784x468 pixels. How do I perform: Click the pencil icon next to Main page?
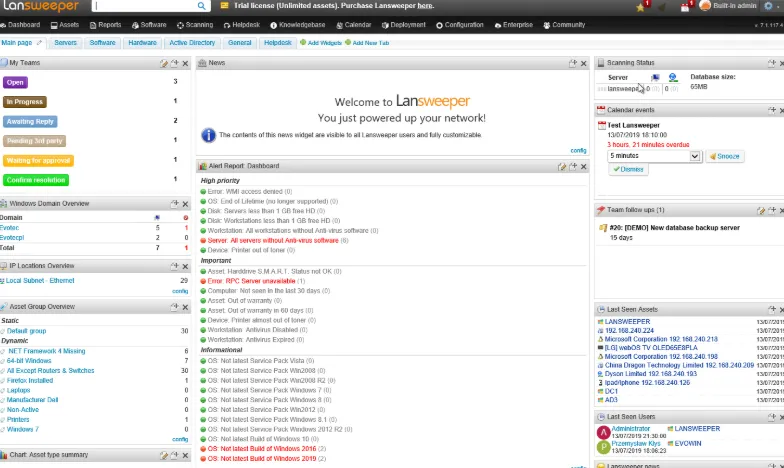pos(39,43)
